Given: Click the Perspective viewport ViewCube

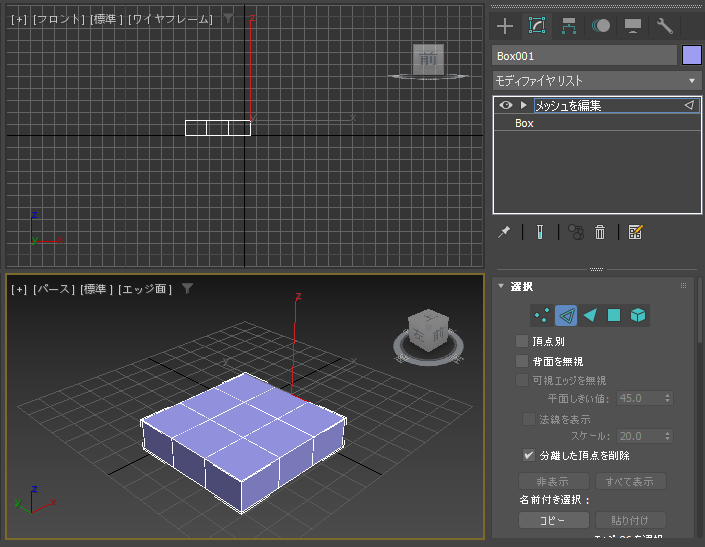Looking at the screenshot, I should pos(428,329).
